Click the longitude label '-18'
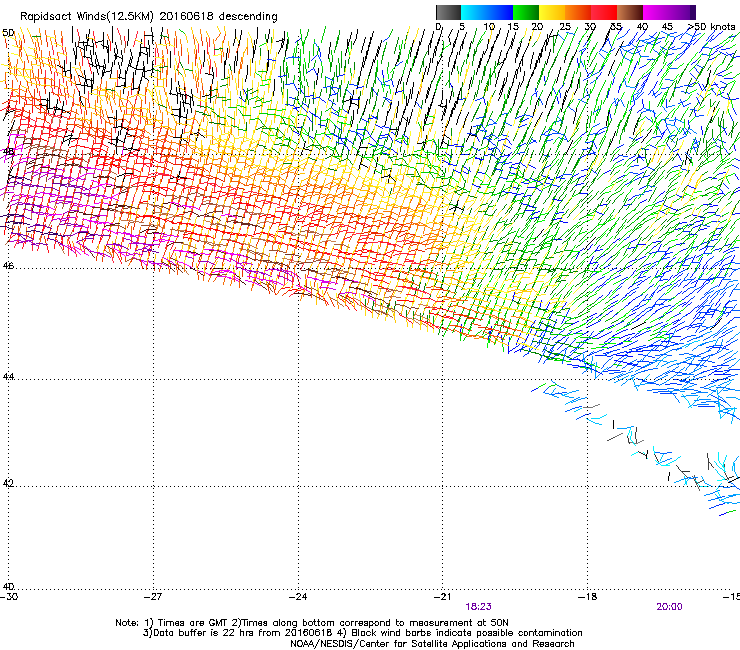The image size is (740, 650). click(x=588, y=597)
